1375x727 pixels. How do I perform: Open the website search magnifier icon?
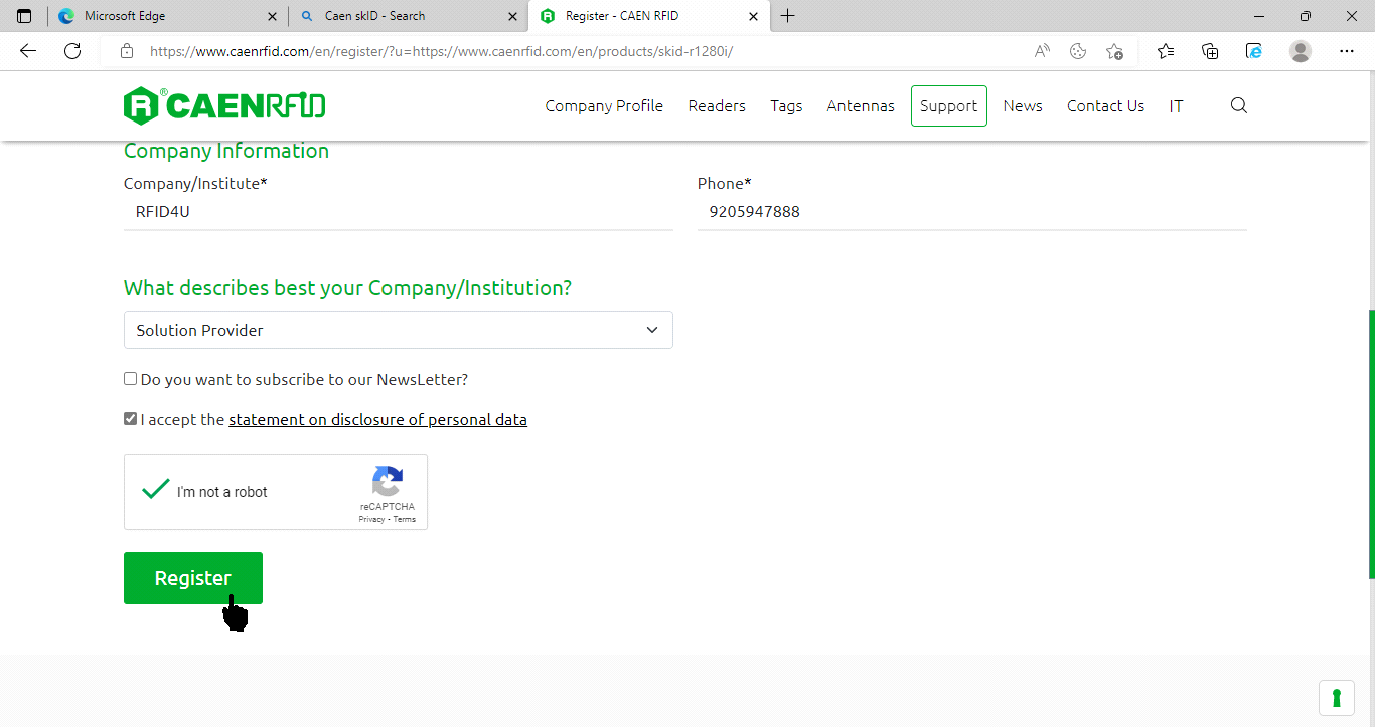[x=1238, y=106]
